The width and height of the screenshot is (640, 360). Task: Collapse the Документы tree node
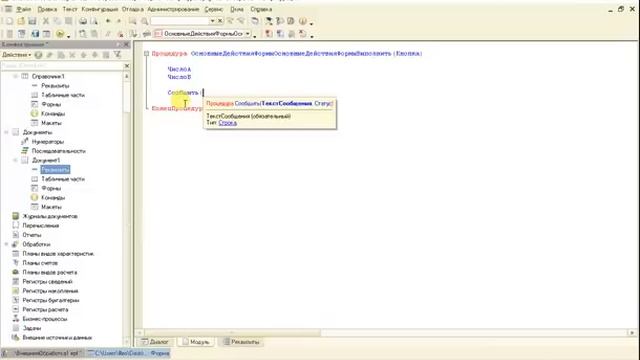pos(6,132)
